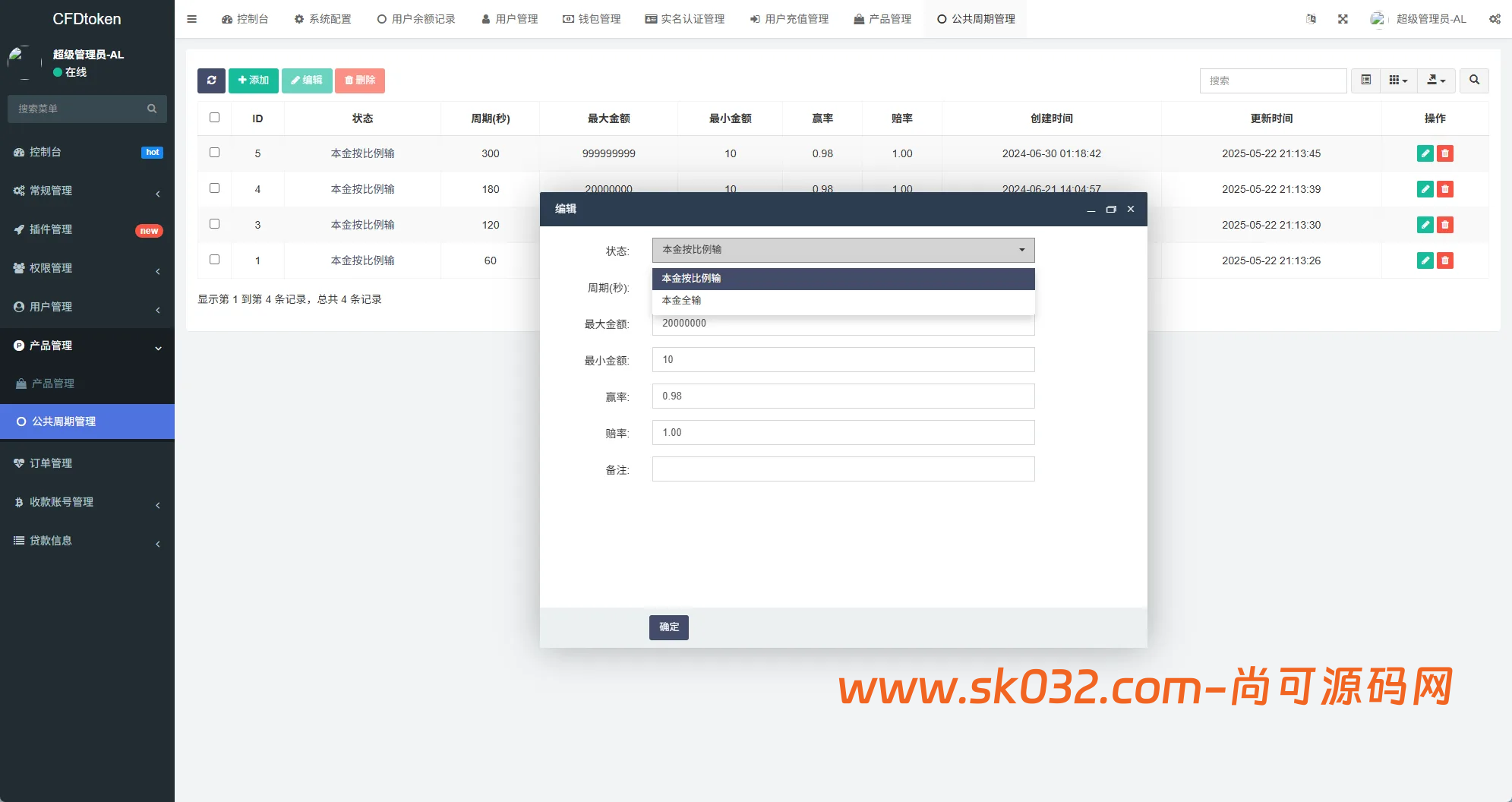Expand 权限管理 sidebar menu
The image size is (1512, 802).
pos(87,268)
